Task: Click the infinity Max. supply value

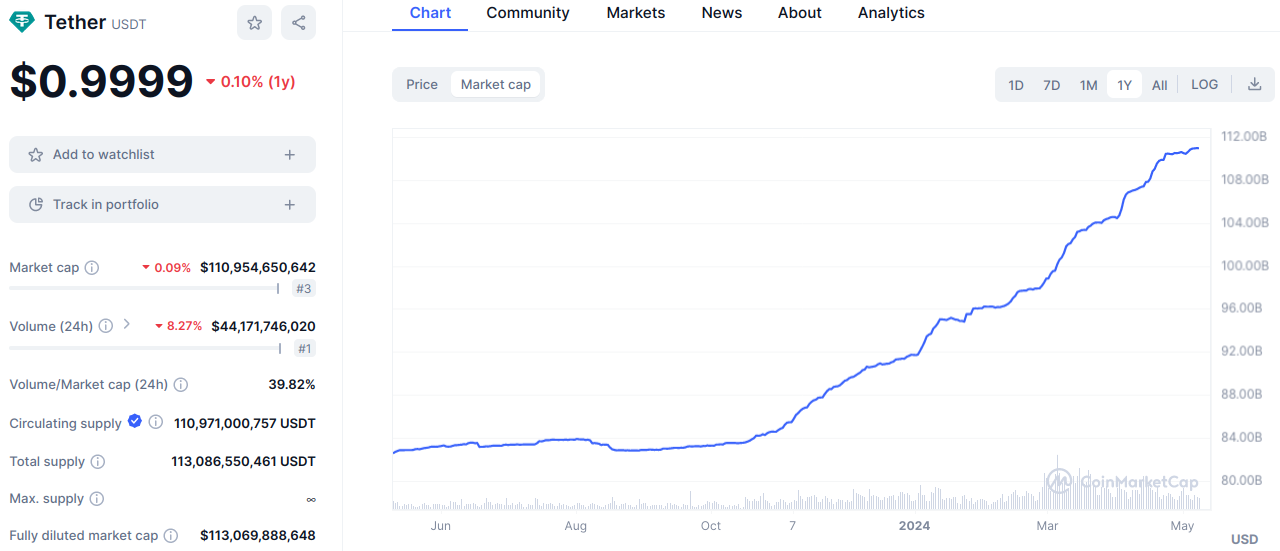Action: pyautogui.click(x=311, y=499)
